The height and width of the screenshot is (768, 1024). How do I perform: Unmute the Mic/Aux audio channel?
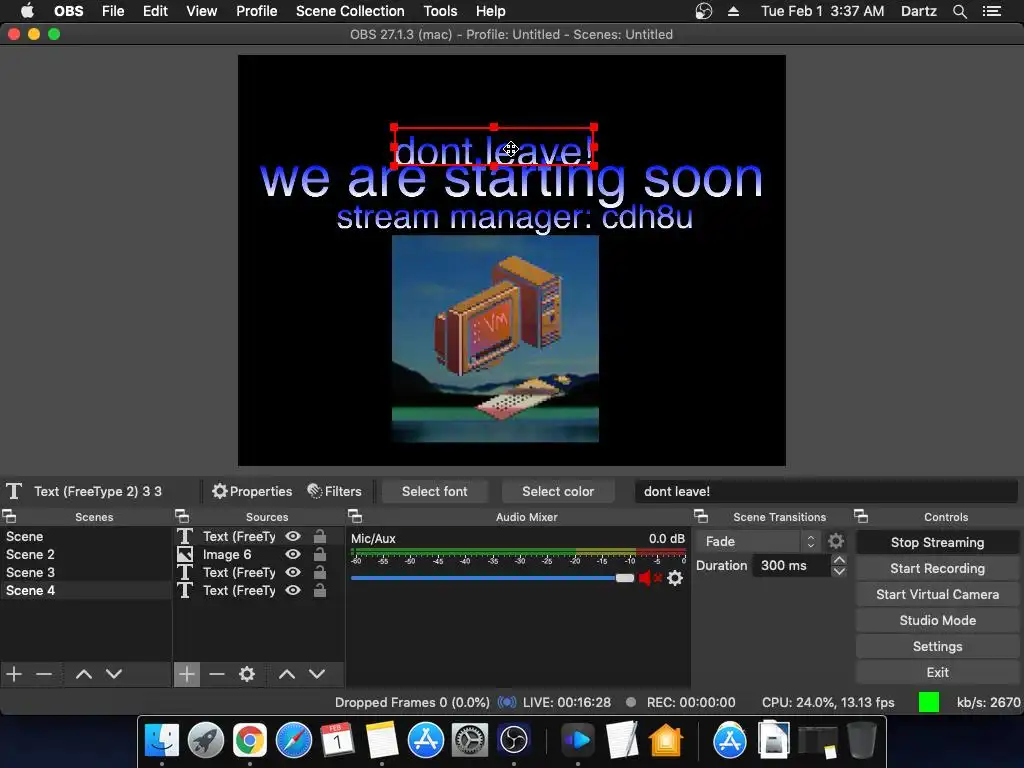click(648, 578)
